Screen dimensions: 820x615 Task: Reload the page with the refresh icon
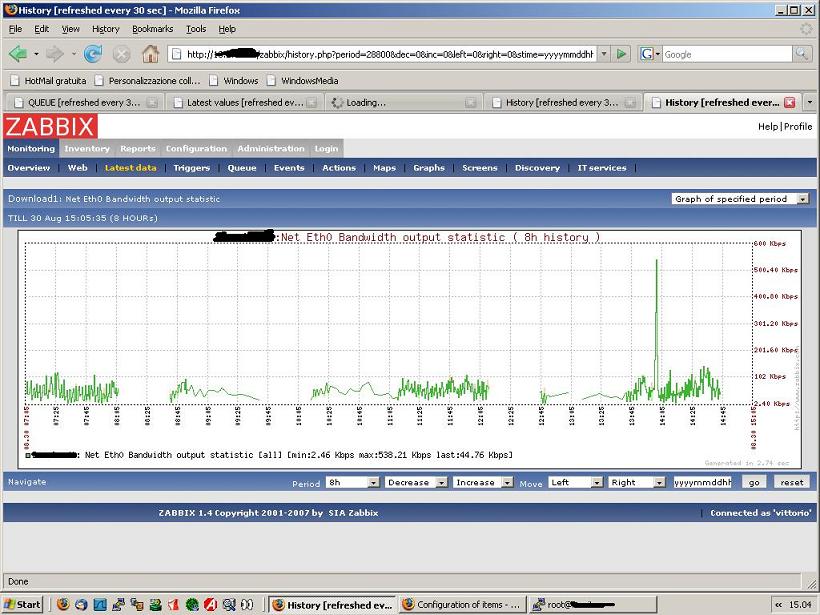[x=93, y=54]
